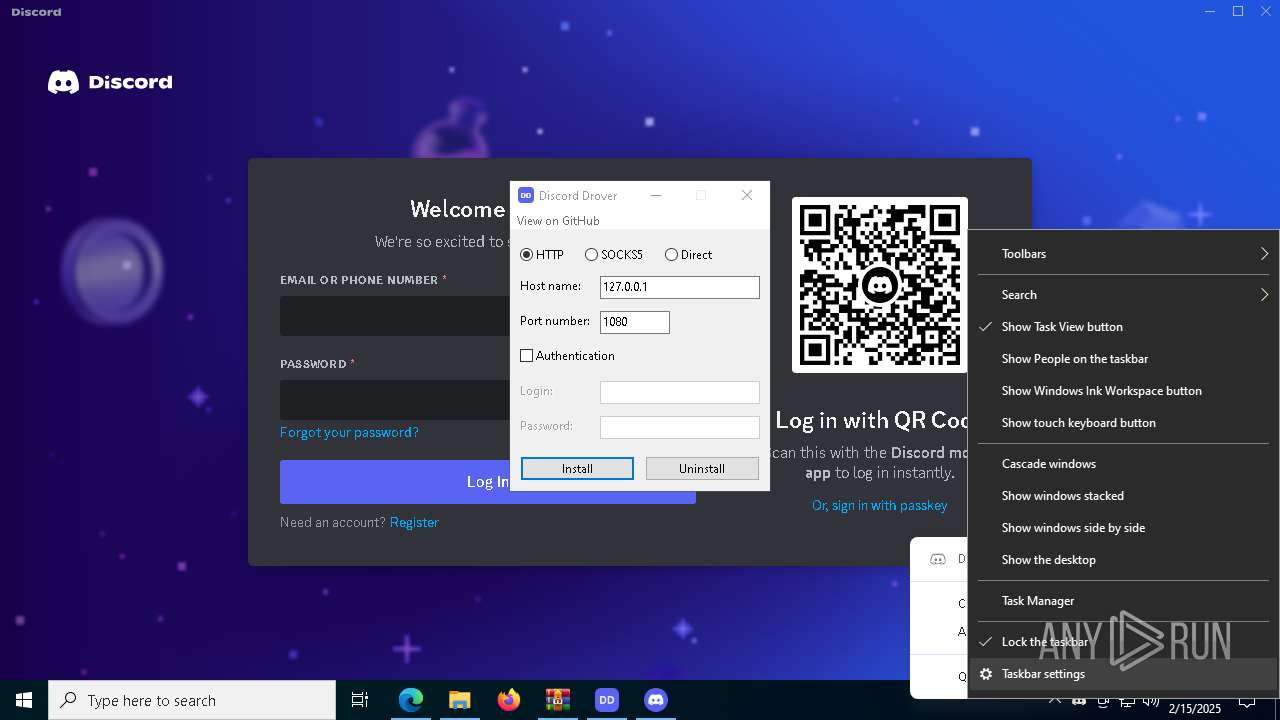Click Or, sign in with passkey
1280x720 pixels.
[x=880, y=505]
